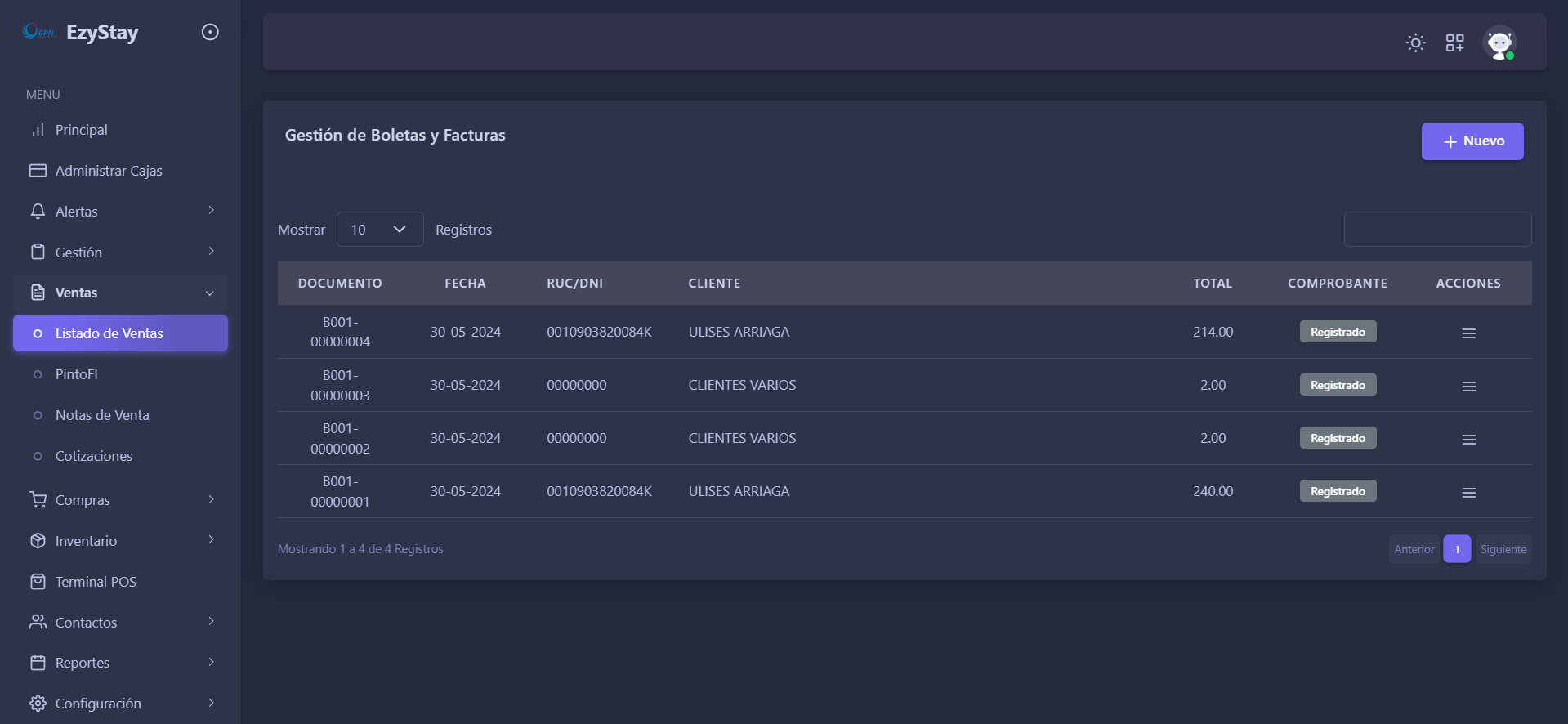
Task: Open actions menu for document B001-00000001
Action: point(1468,492)
